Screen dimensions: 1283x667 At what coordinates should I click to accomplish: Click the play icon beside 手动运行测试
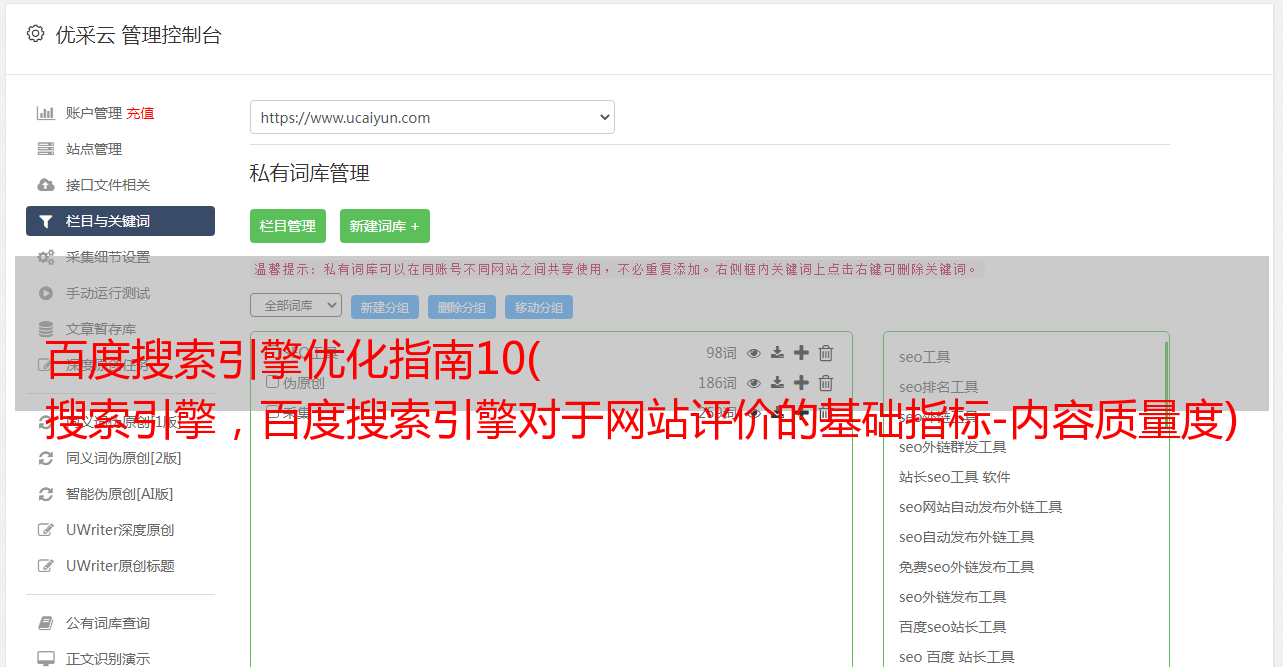(46, 293)
